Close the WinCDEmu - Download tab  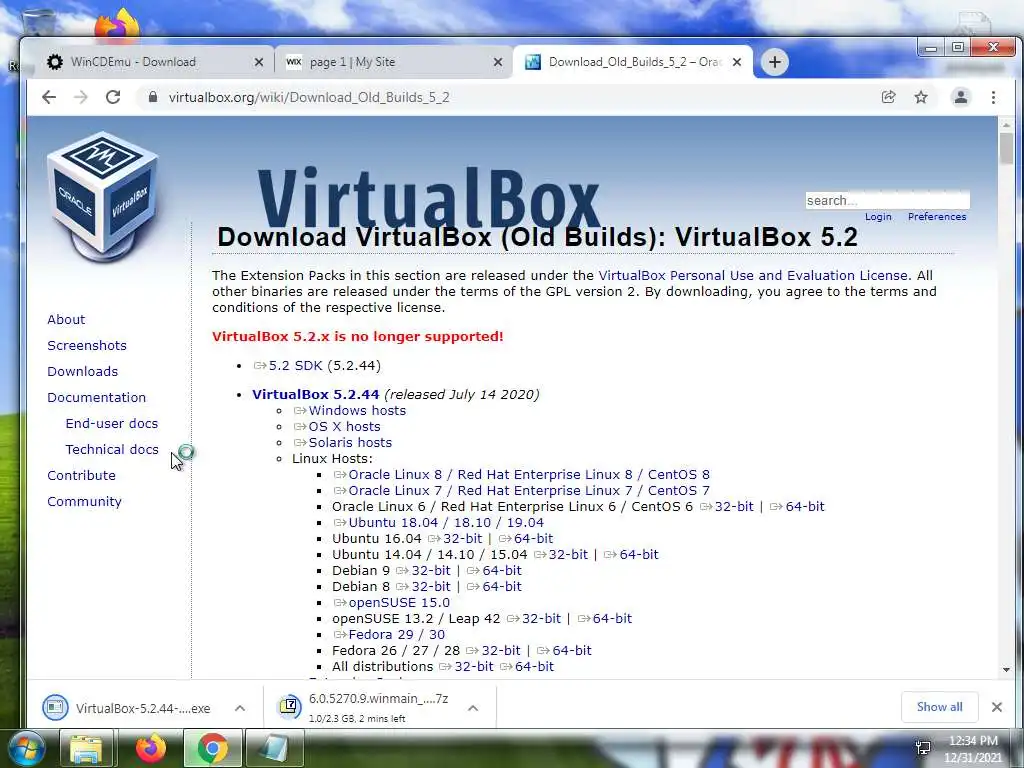point(259,62)
